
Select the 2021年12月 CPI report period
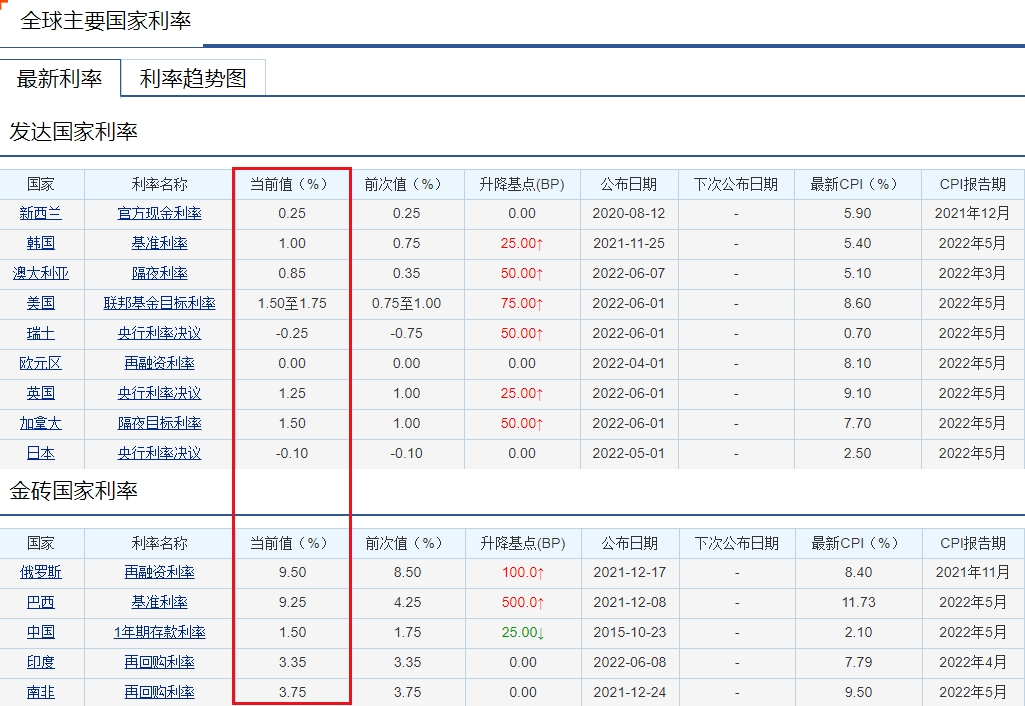(972, 213)
